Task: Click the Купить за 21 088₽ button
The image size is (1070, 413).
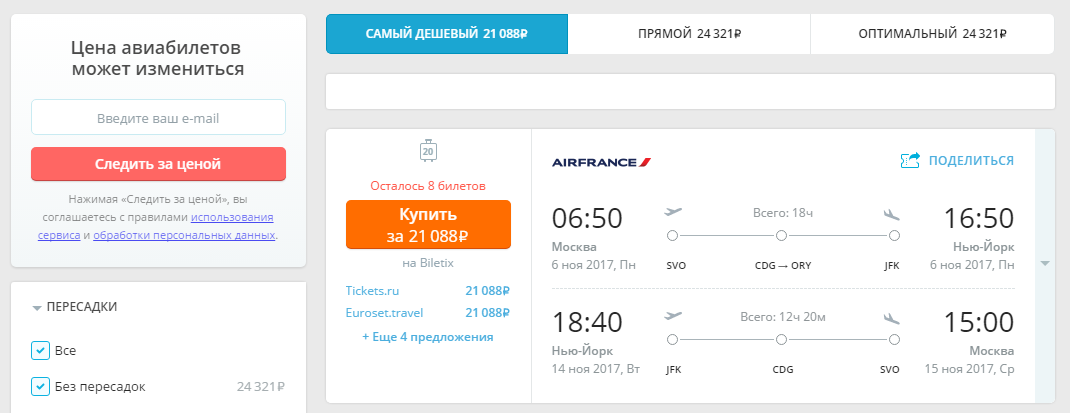Action: point(428,225)
